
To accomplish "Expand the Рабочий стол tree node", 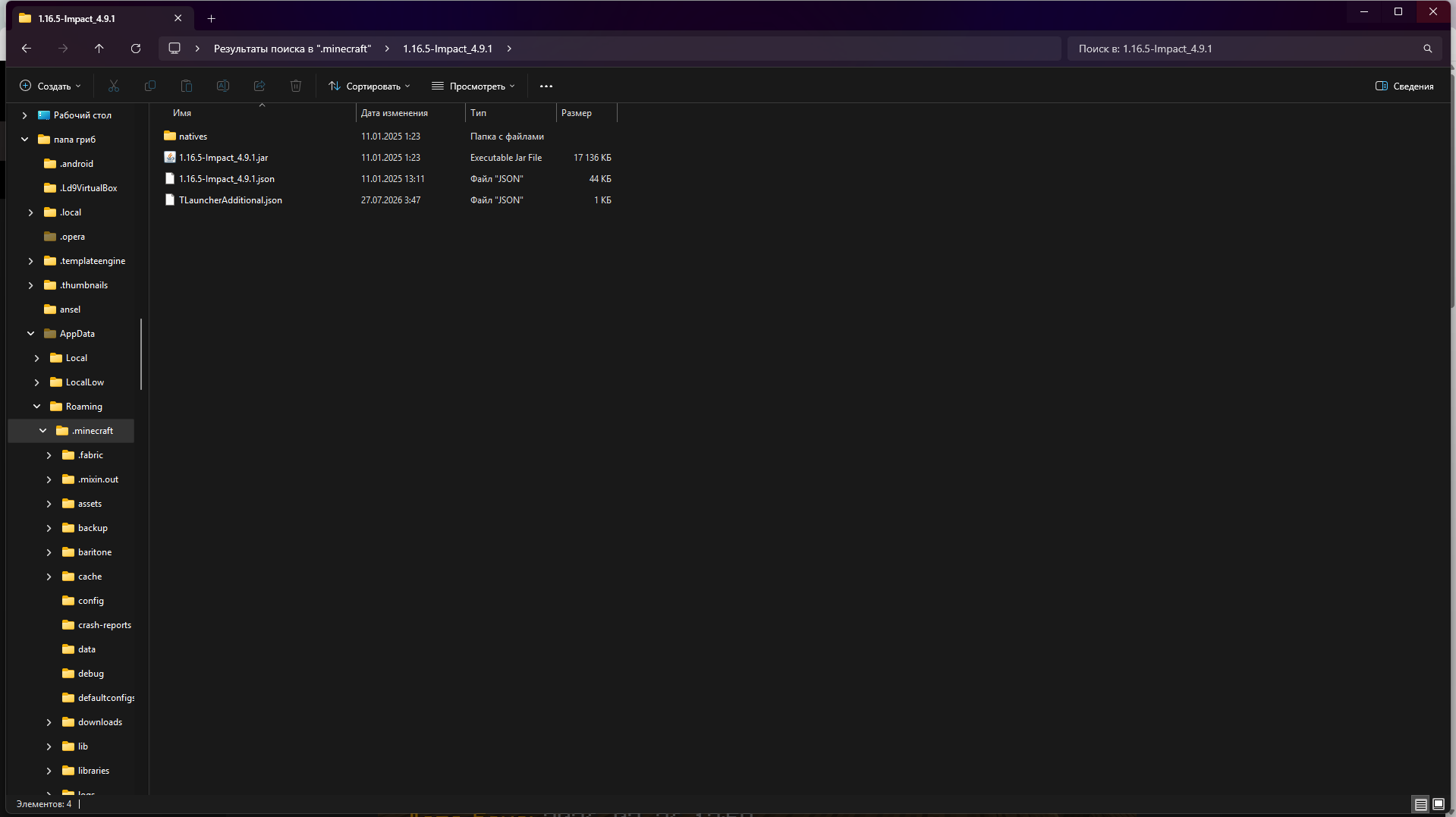I will coord(24,115).
